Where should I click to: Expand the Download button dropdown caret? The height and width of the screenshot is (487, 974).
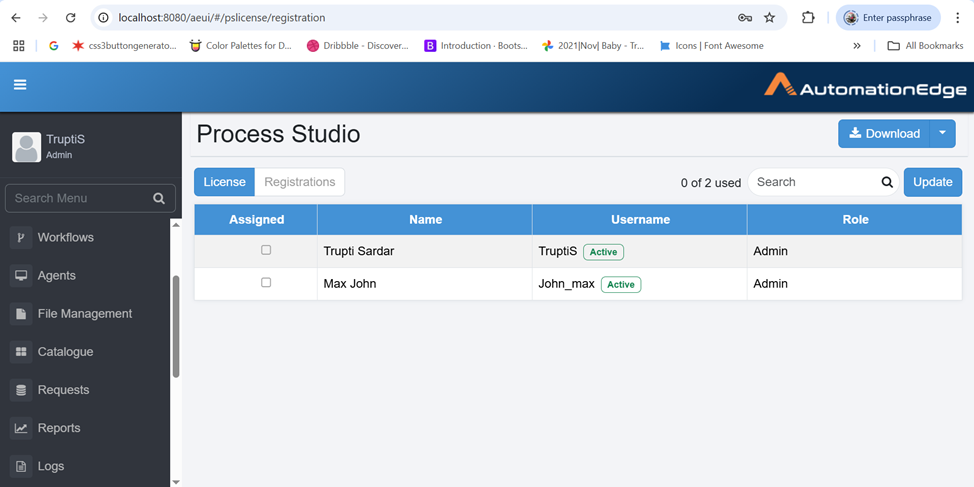click(x=942, y=134)
